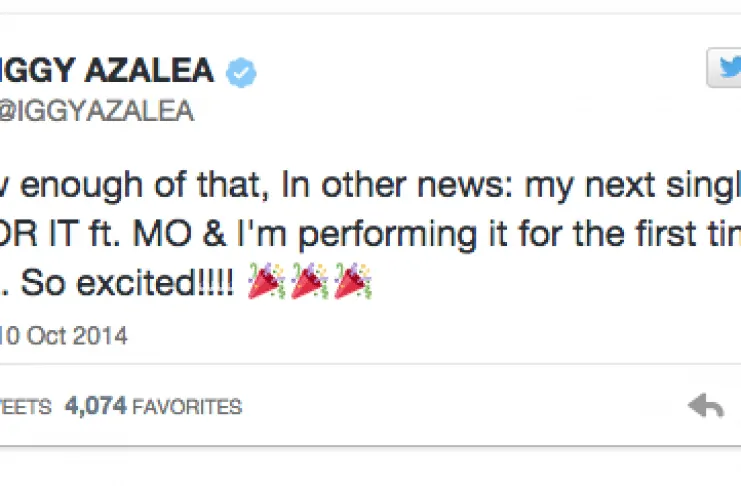Click the retweets count label
Screen dimensions: 741x486
coord(22,407)
